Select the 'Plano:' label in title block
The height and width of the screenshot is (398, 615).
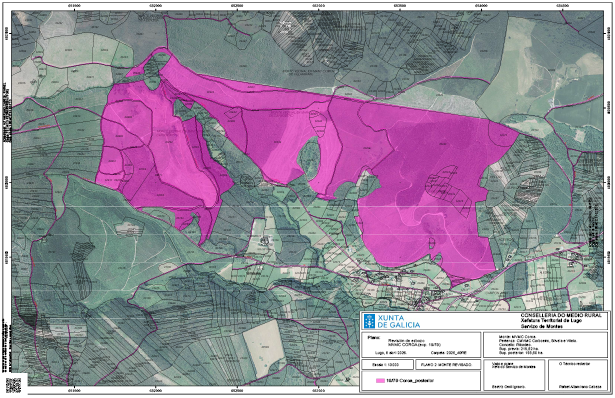[374, 338]
